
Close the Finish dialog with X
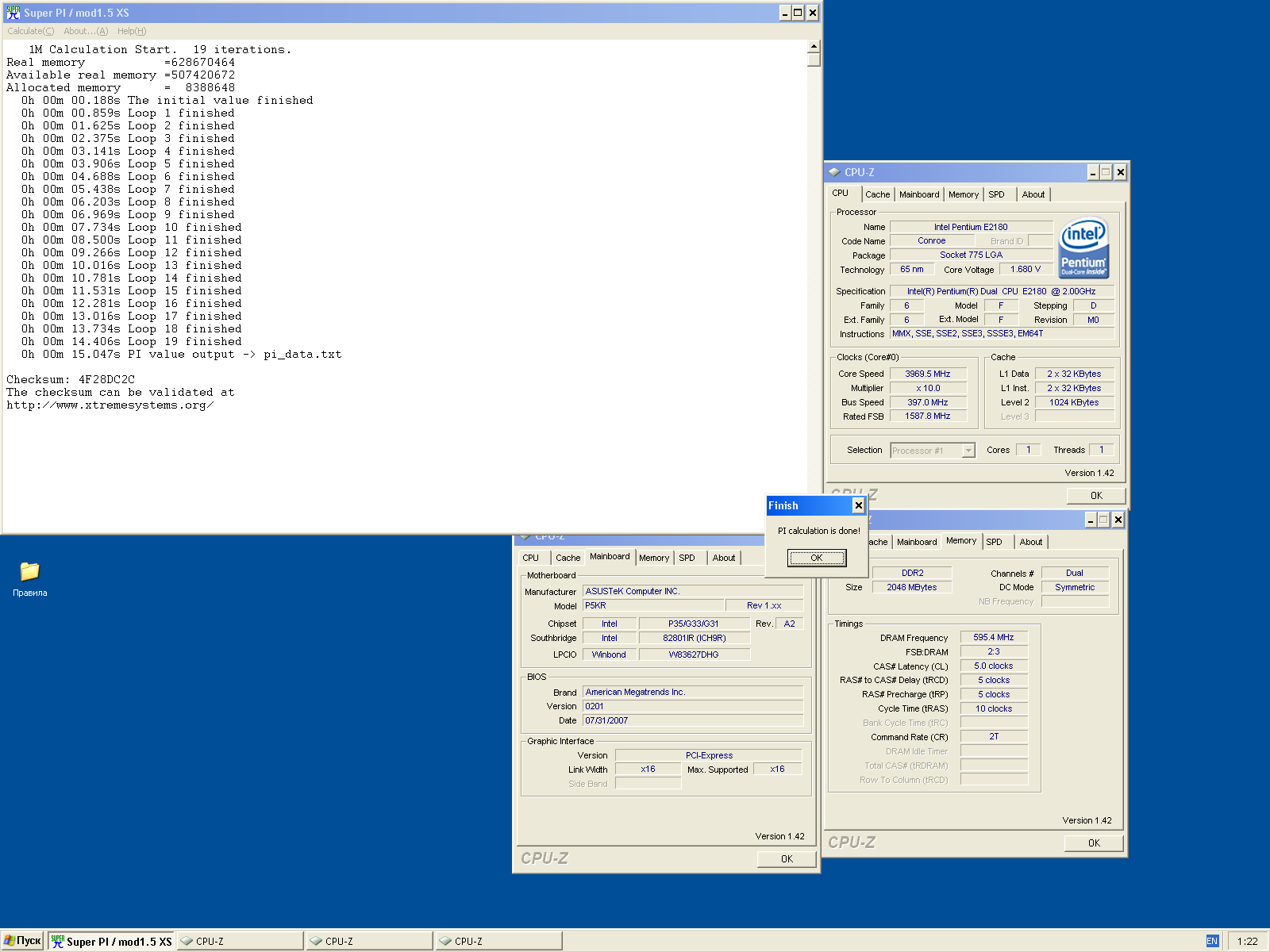pos(858,505)
